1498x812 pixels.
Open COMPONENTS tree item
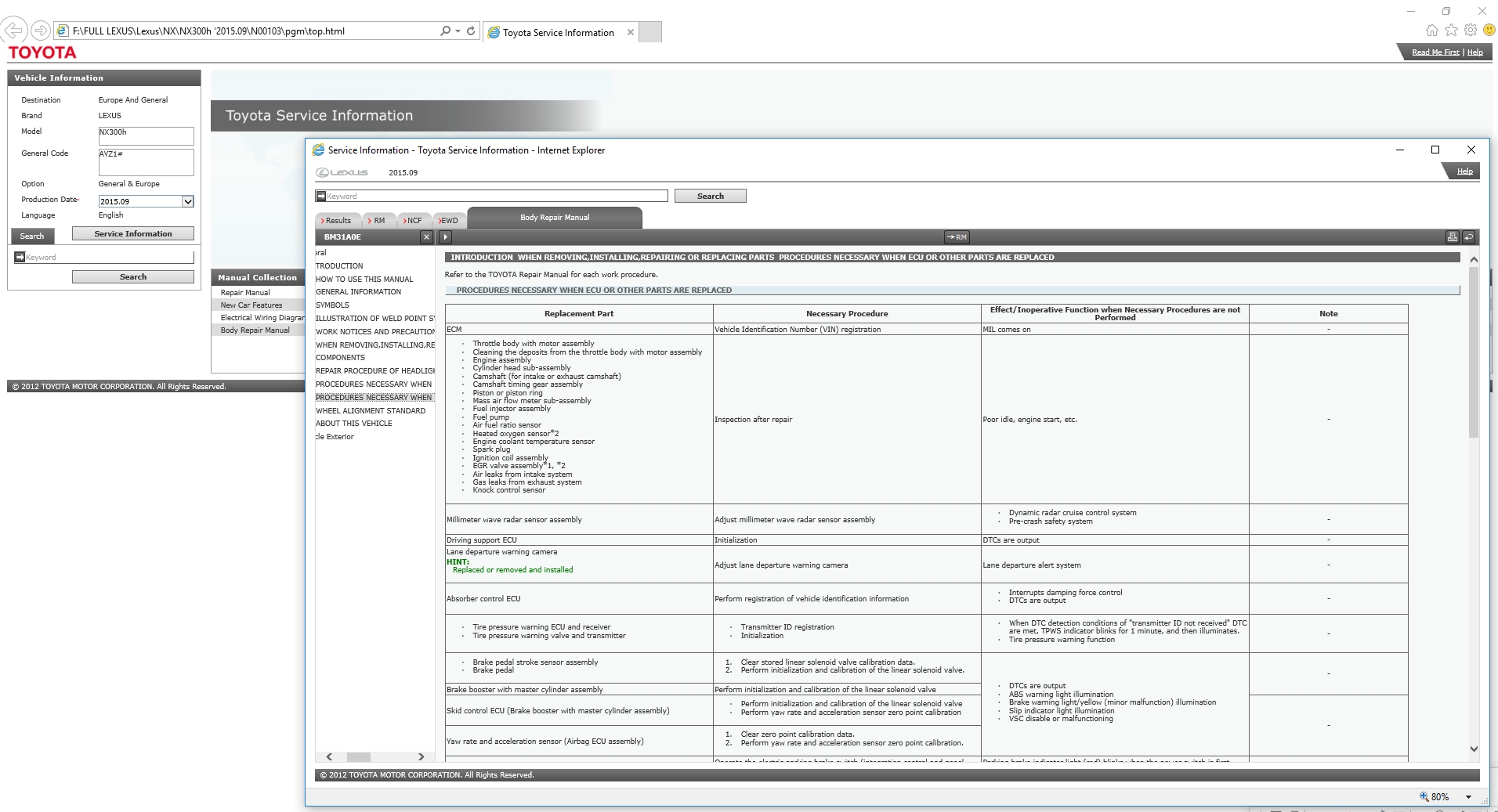[x=340, y=358]
